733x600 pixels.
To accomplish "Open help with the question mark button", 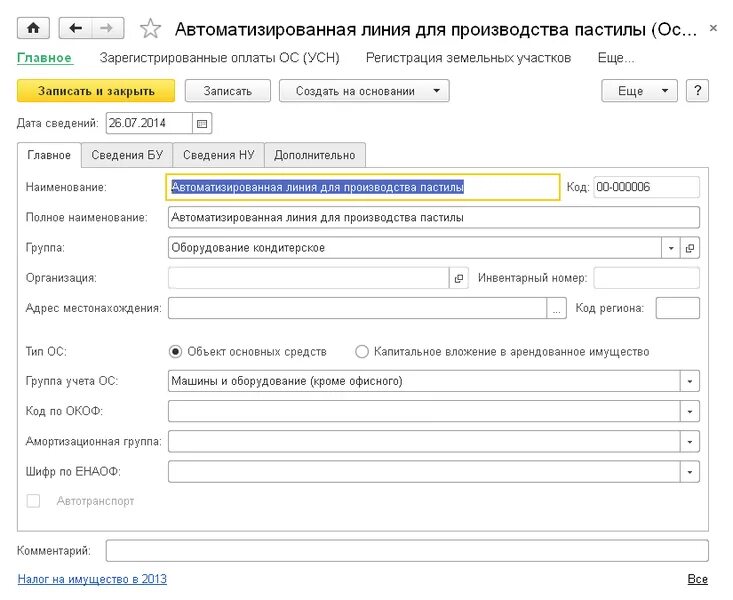I will (x=697, y=91).
